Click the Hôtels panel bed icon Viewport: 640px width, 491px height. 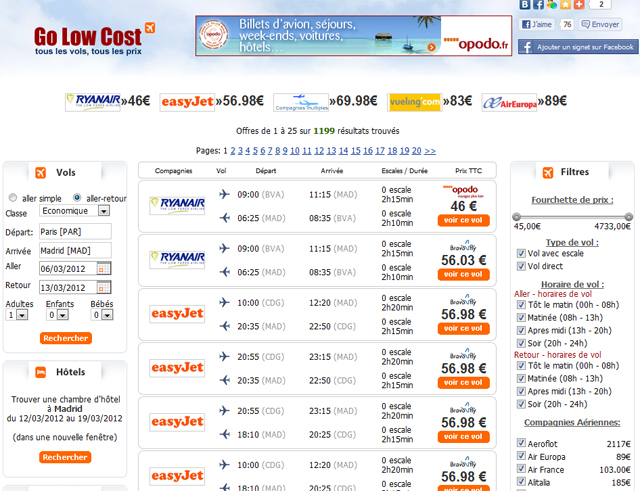[x=40, y=372]
